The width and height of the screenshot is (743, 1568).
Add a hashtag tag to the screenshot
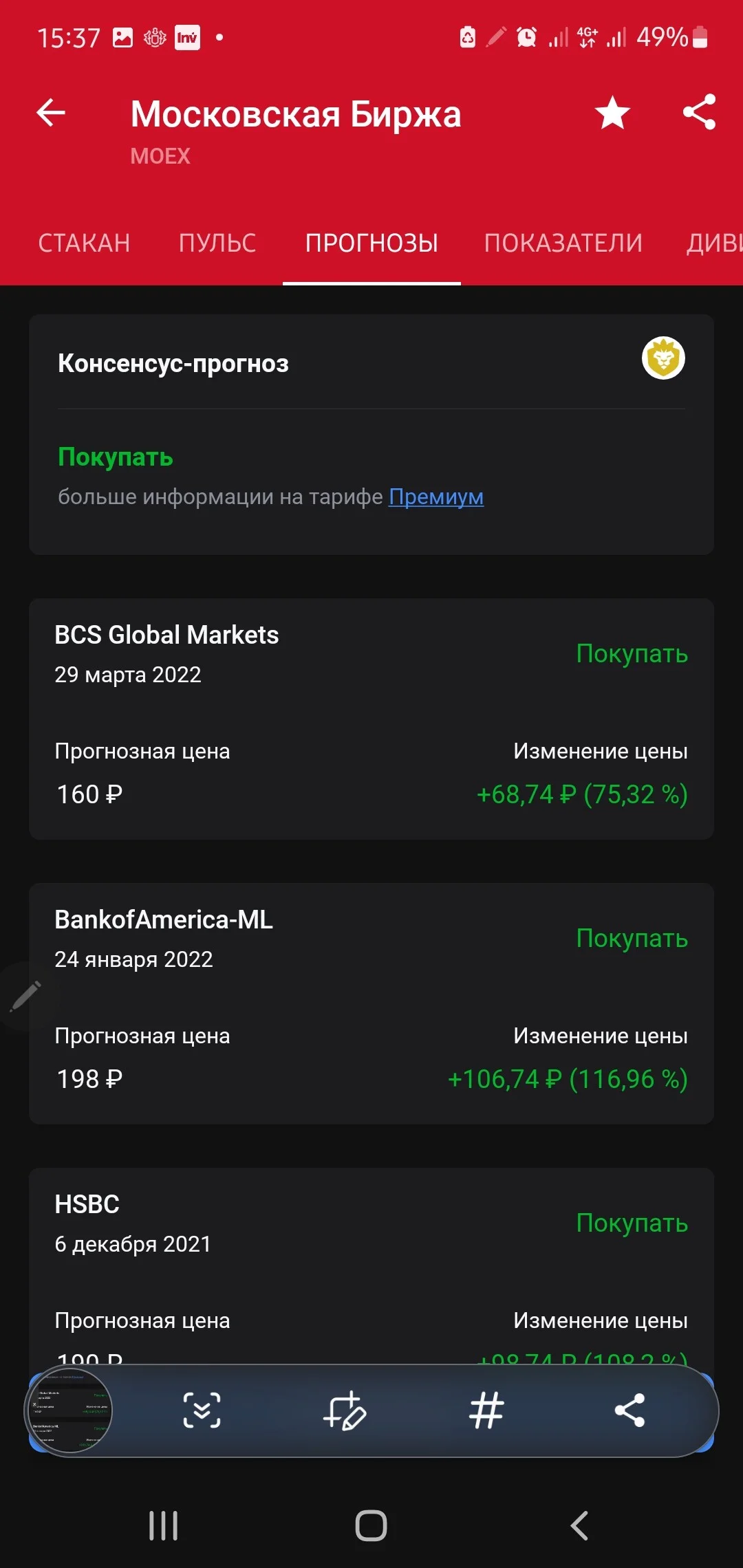(x=486, y=1410)
